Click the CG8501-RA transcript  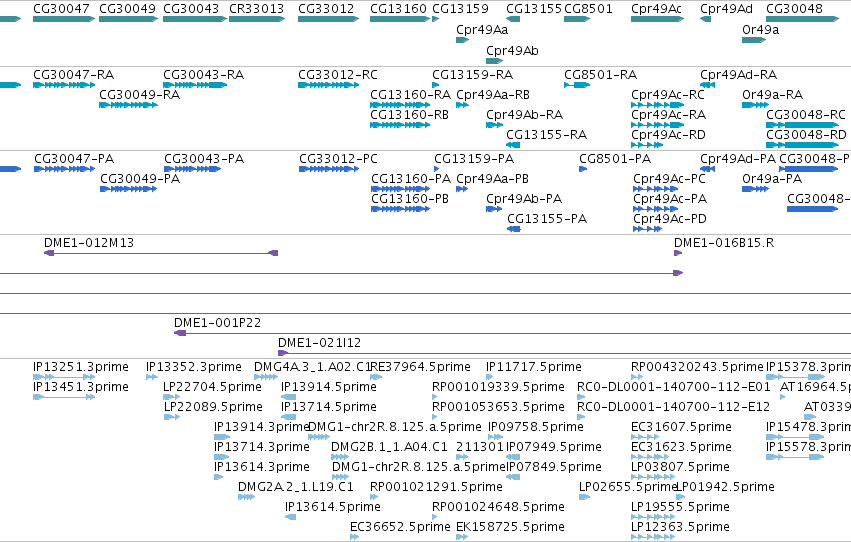[x=577, y=85]
